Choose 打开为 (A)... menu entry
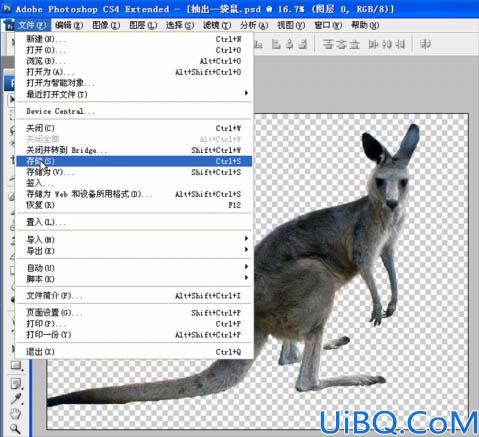Screen dimensions: 479x437 [x=134, y=72]
